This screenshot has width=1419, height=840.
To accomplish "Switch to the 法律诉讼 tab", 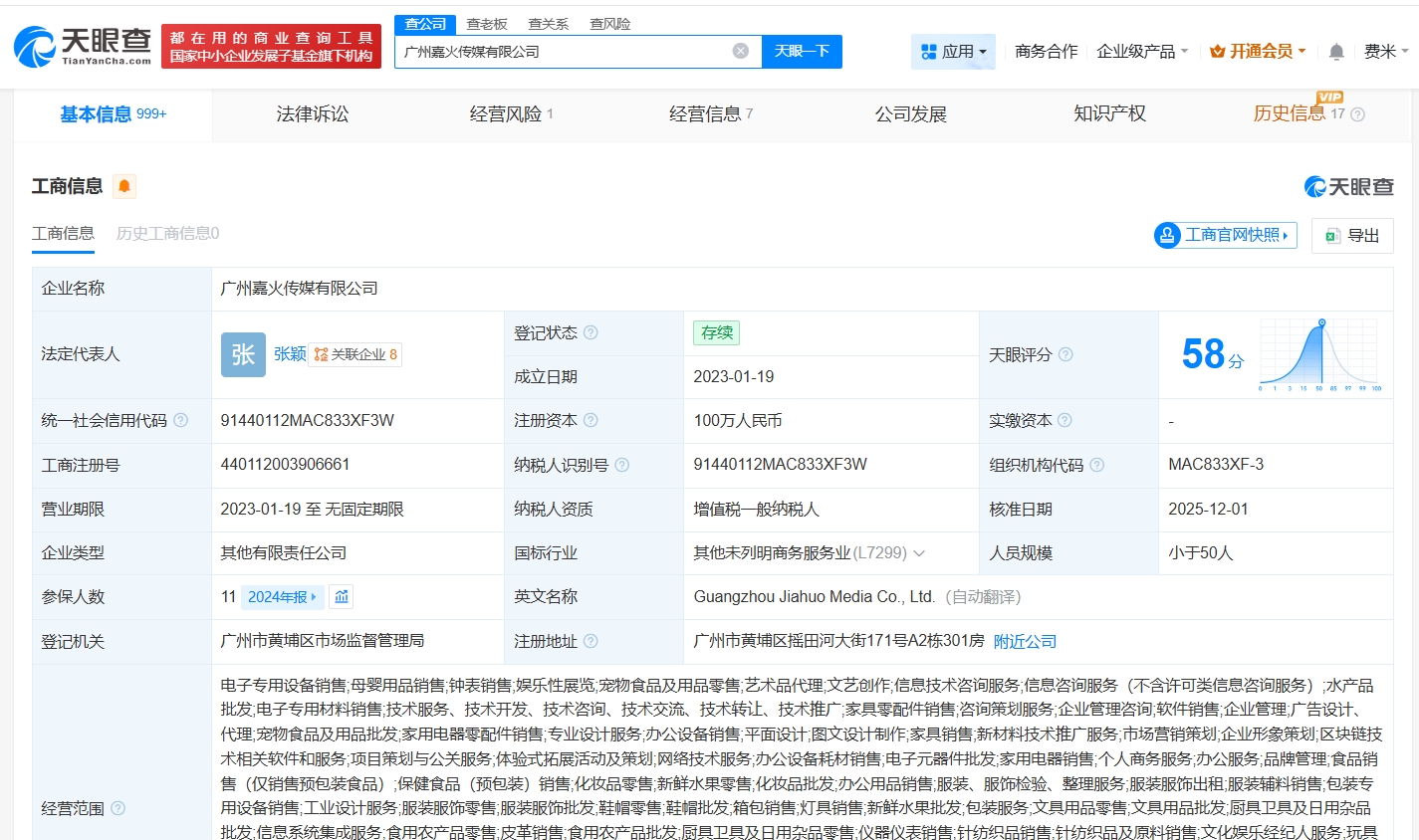I will [313, 114].
